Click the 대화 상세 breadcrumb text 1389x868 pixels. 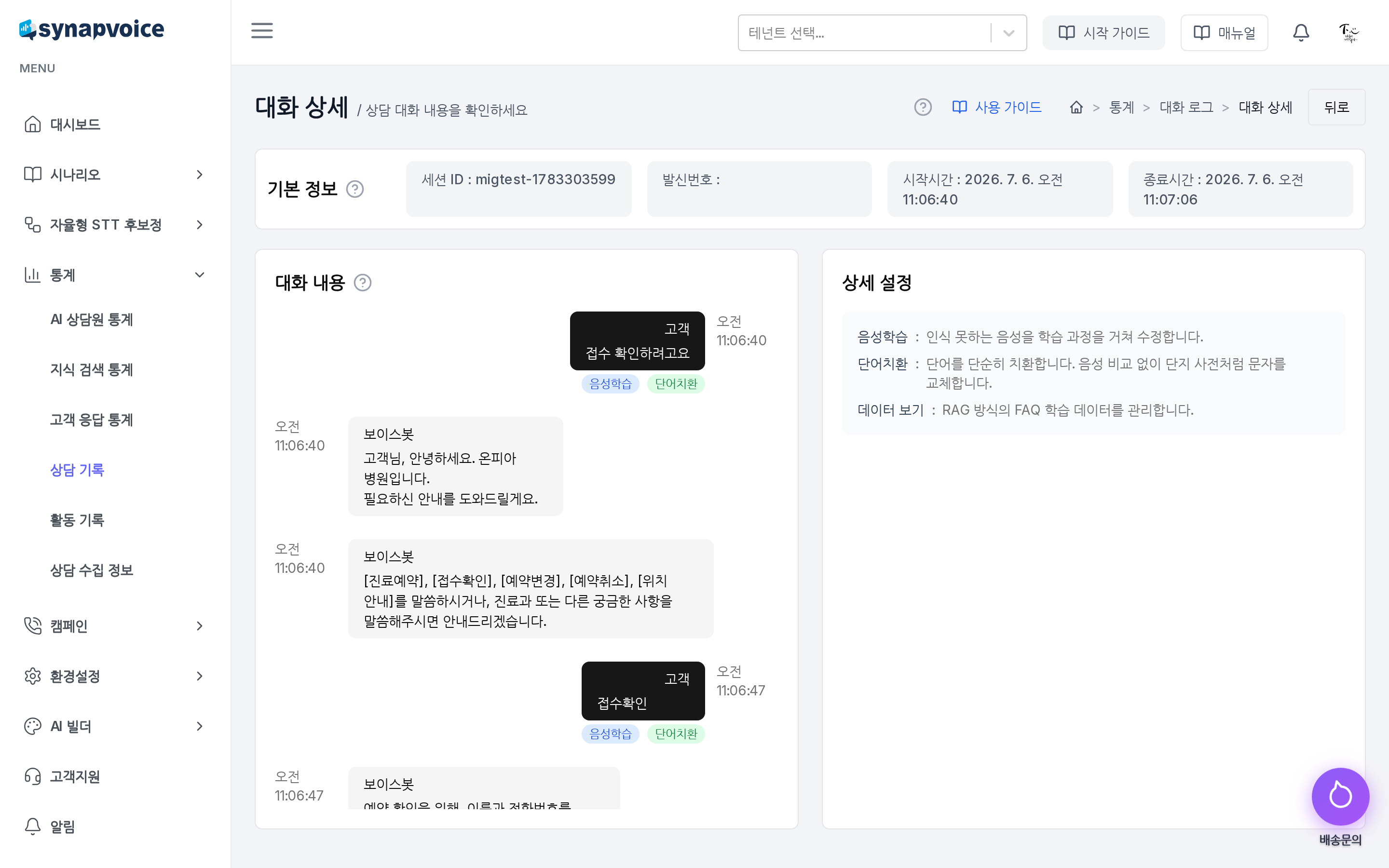(1265, 108)
